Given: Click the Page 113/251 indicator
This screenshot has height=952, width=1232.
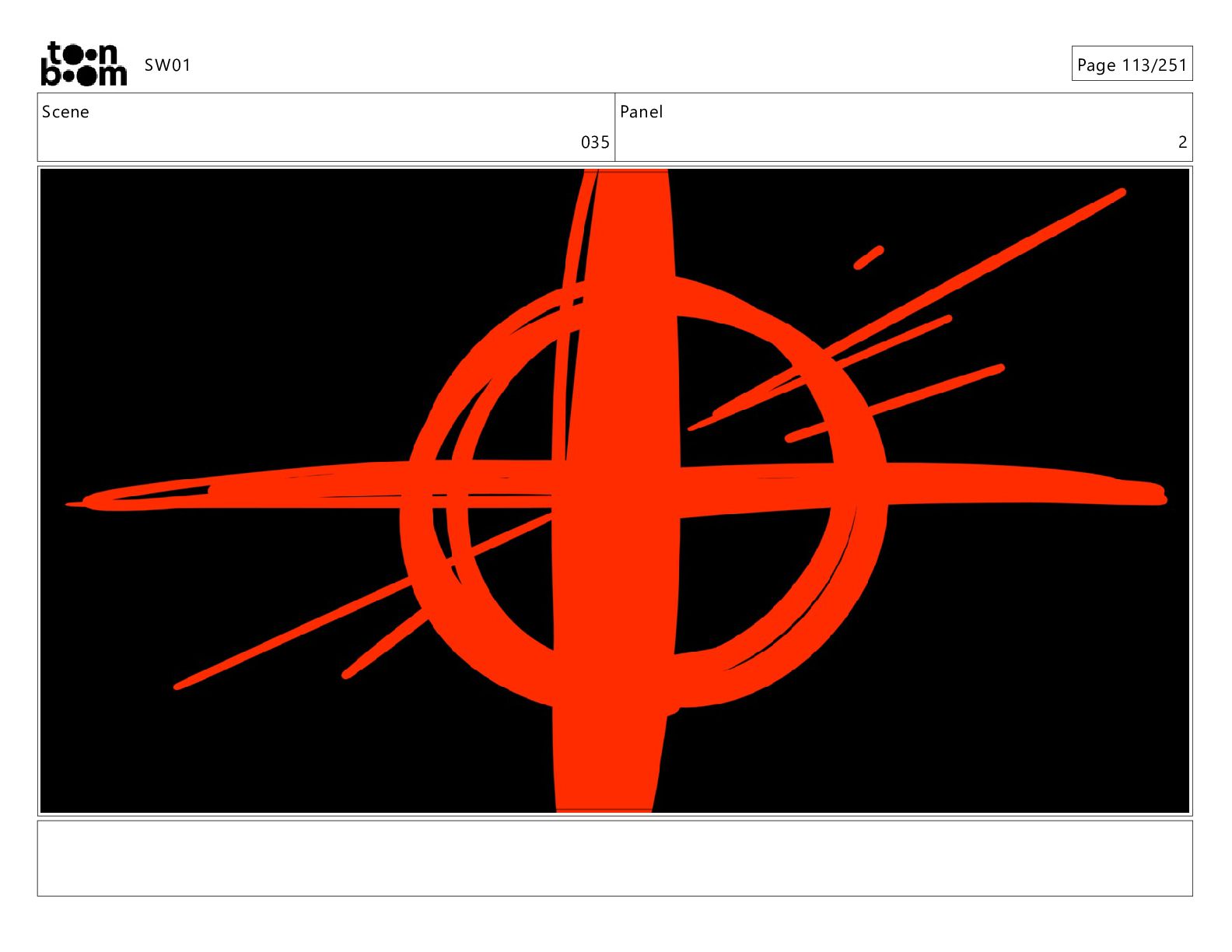Looking at the screenshot, I should pos(1132,65).
